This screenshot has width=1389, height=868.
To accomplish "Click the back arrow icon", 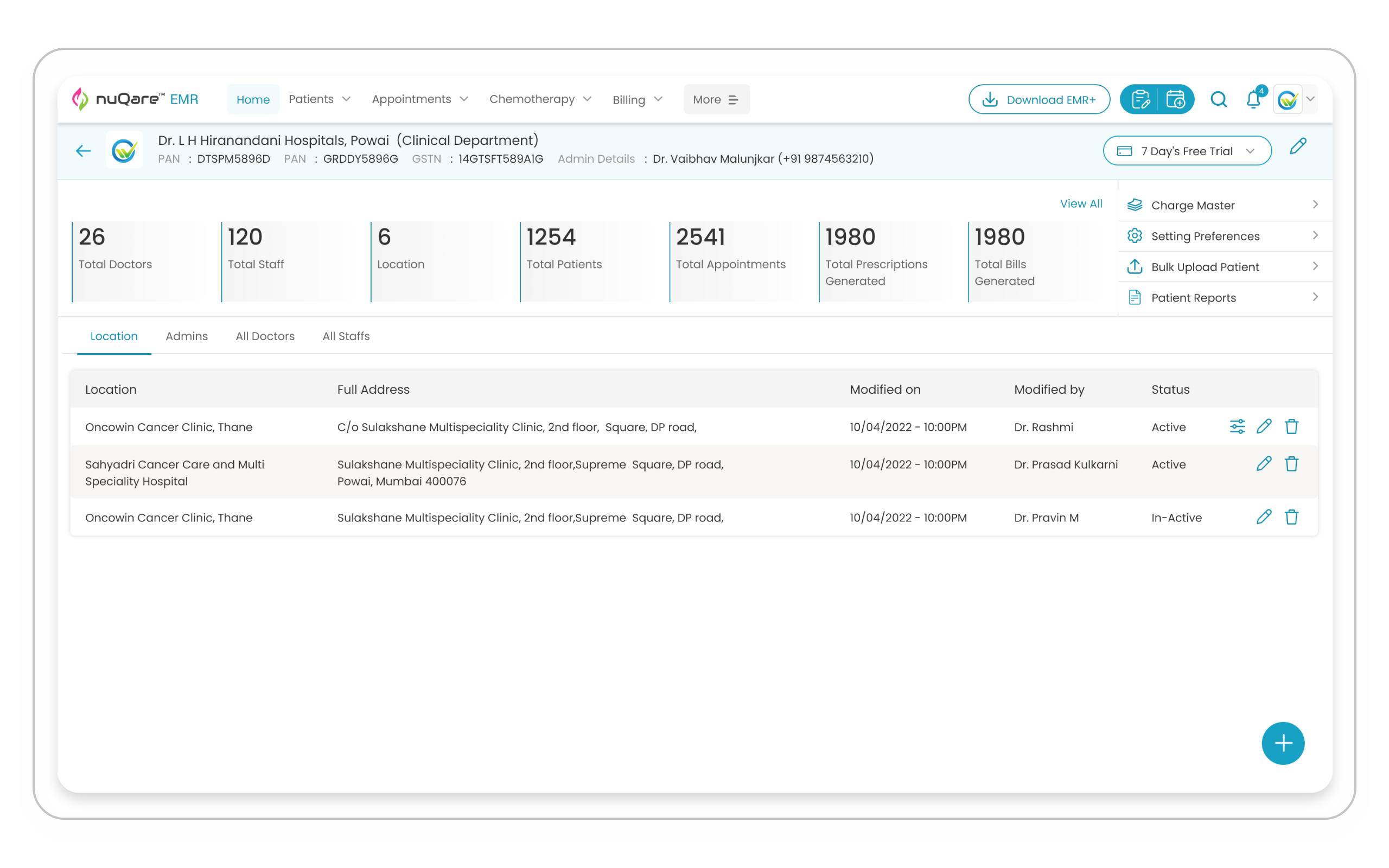I will click(84, 150).
